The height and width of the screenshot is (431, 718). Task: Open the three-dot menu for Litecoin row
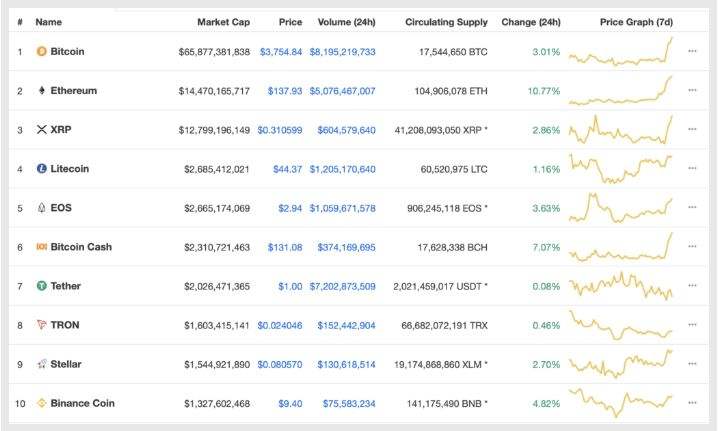coord(692,168)
